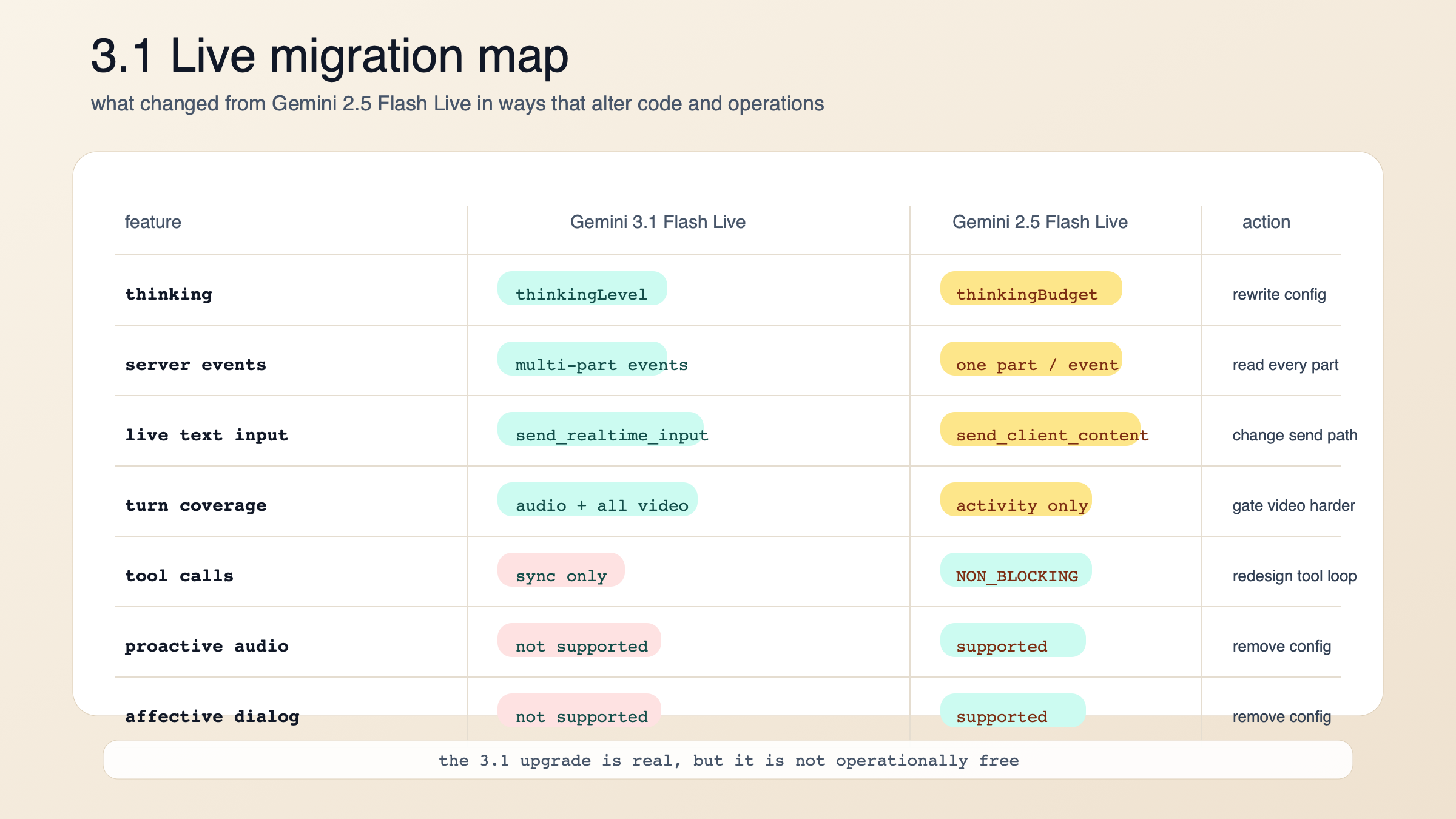Click the not supported pill for affective dialog
The width and height of the screenshot is (1456, 819).
[x=579, y=716]
